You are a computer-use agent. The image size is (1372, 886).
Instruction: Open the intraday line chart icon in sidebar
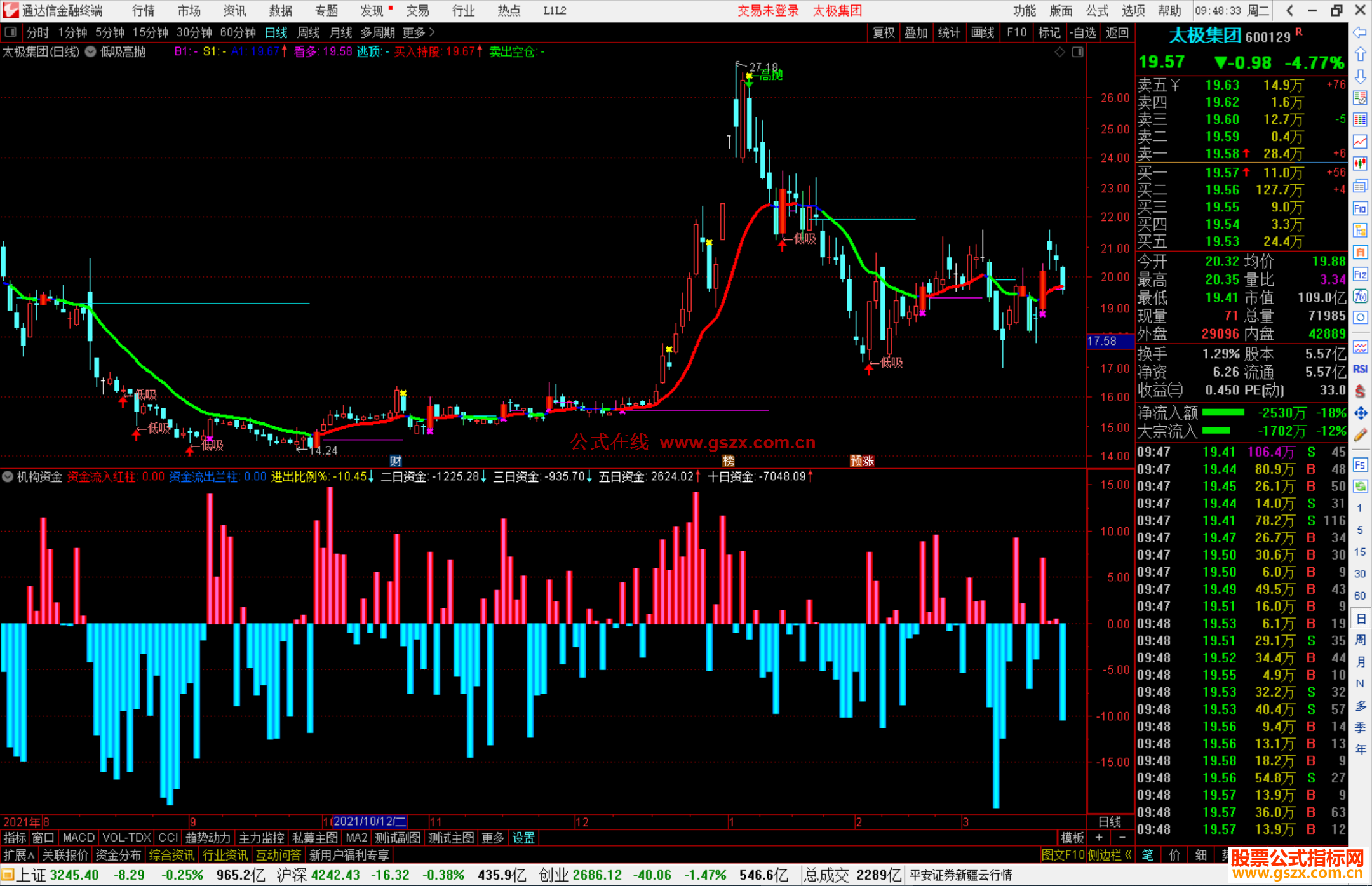[1360, 142]
